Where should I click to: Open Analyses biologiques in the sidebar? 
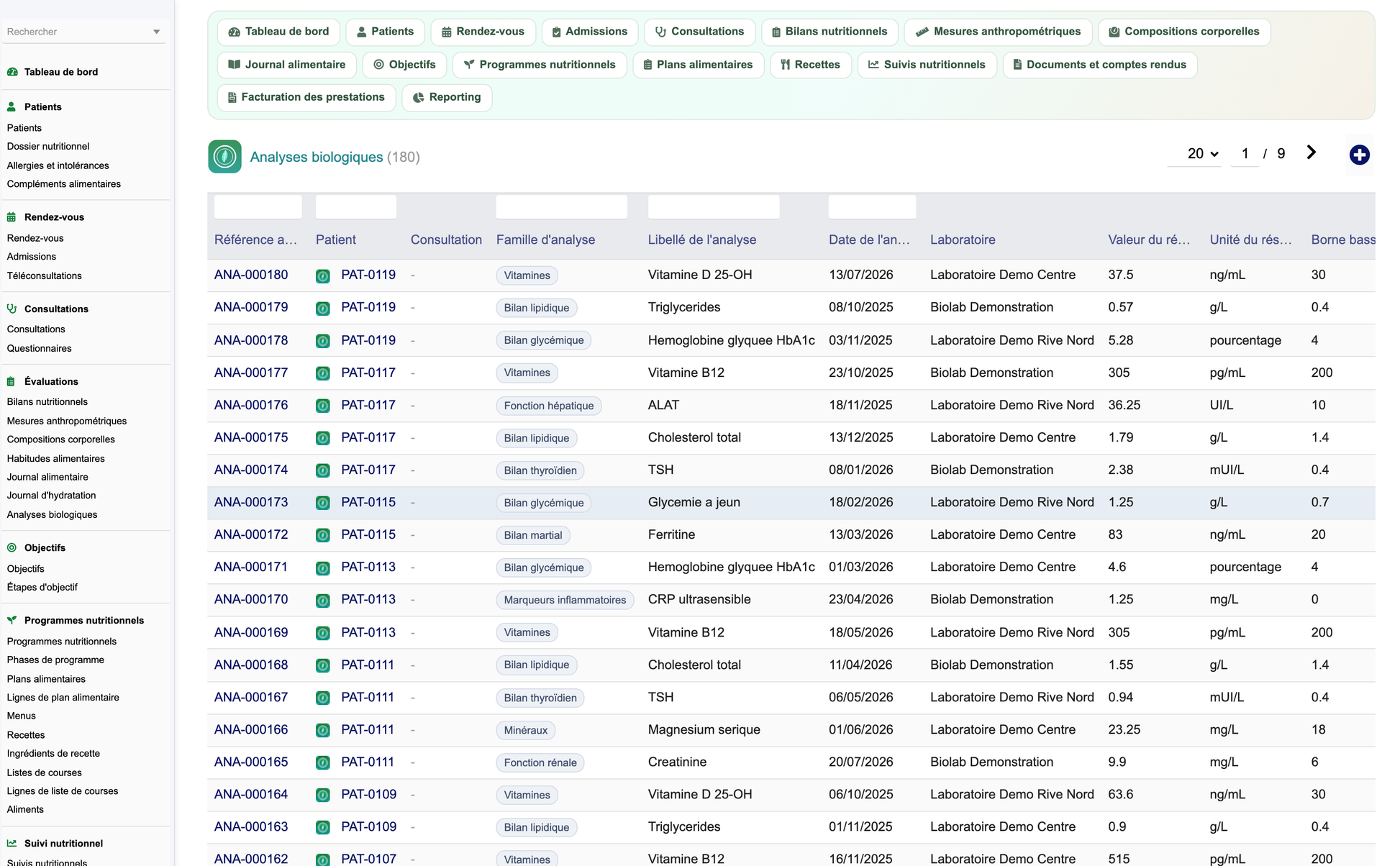(52, 514)
